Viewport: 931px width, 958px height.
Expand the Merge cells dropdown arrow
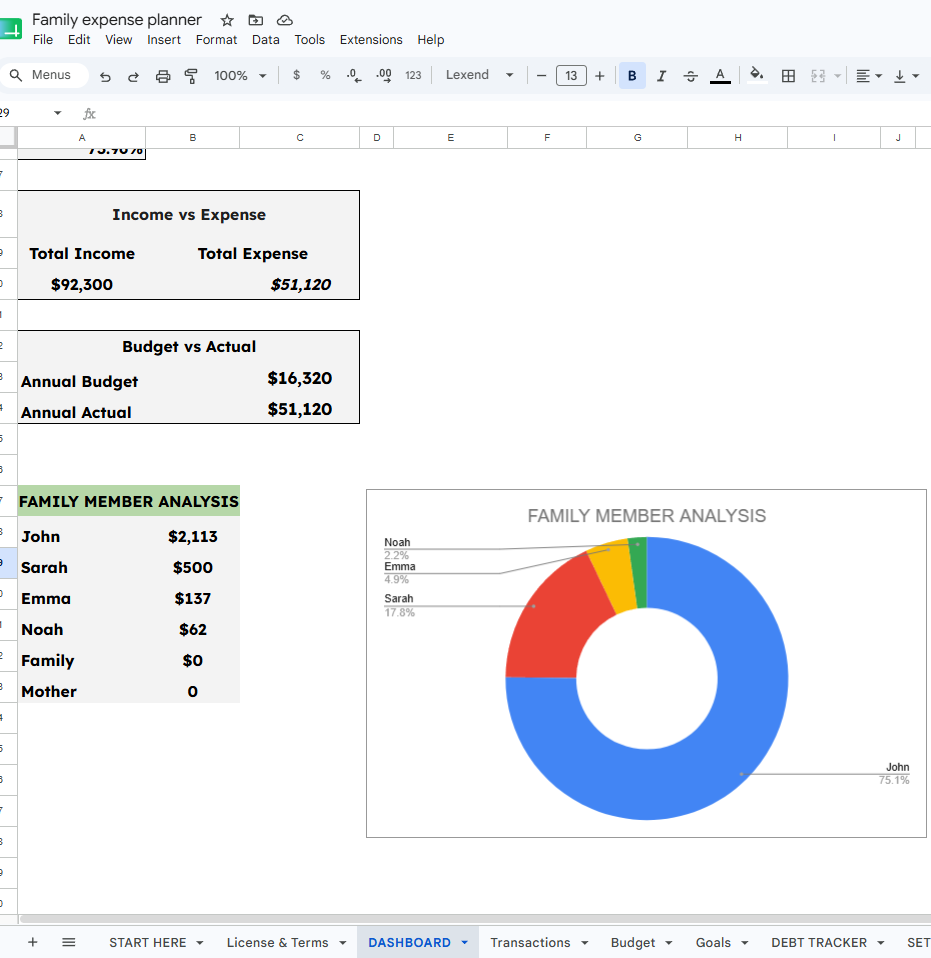point(838,76)
